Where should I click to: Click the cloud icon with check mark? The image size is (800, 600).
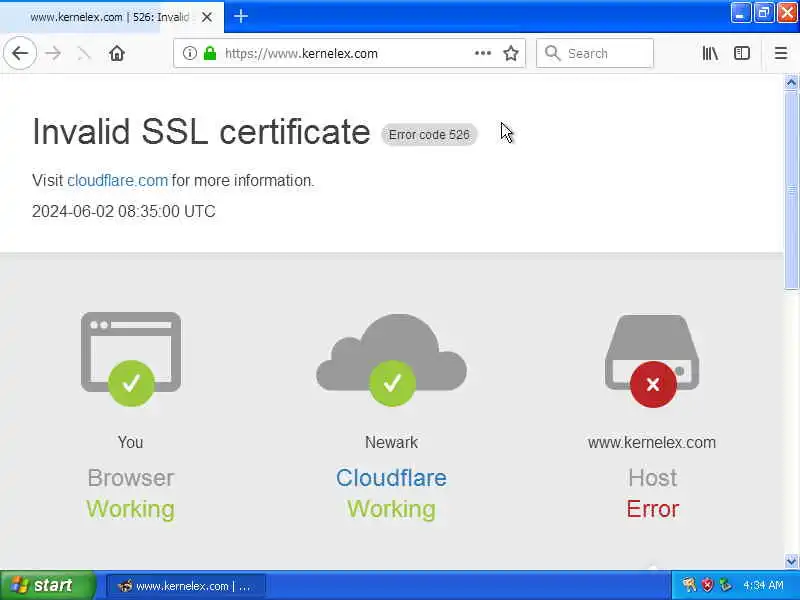pos(391,360)
